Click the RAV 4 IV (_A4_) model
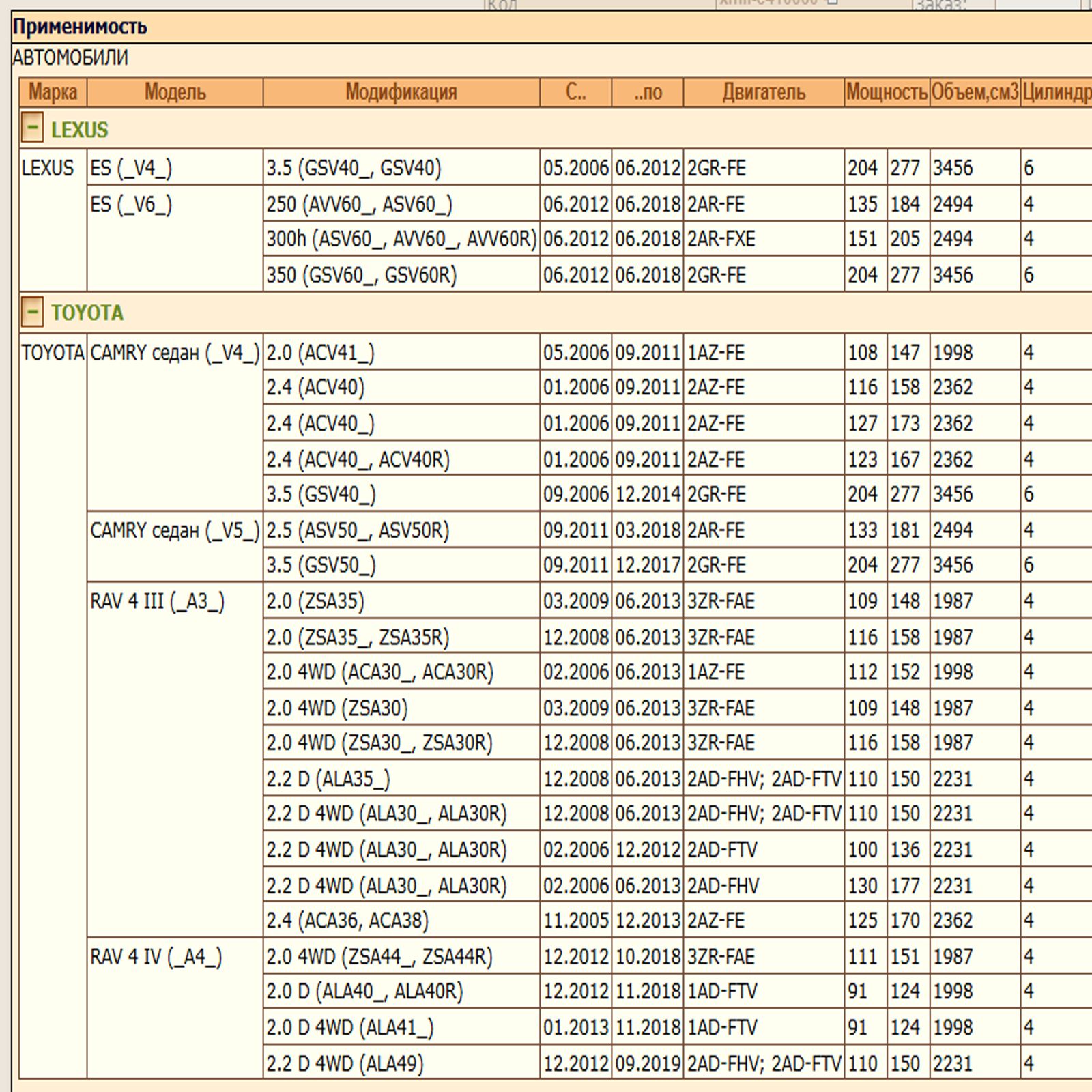Image resolution: width=1092 pixels, height=1092 pixels. click(x=156, y=957)
